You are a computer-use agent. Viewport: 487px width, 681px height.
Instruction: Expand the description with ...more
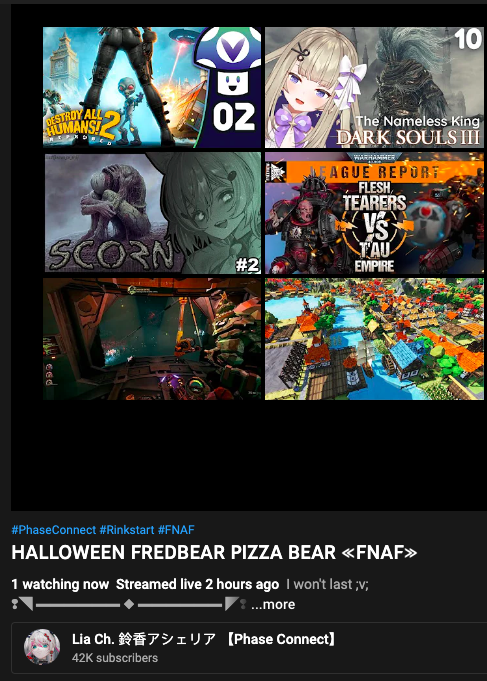273,604
